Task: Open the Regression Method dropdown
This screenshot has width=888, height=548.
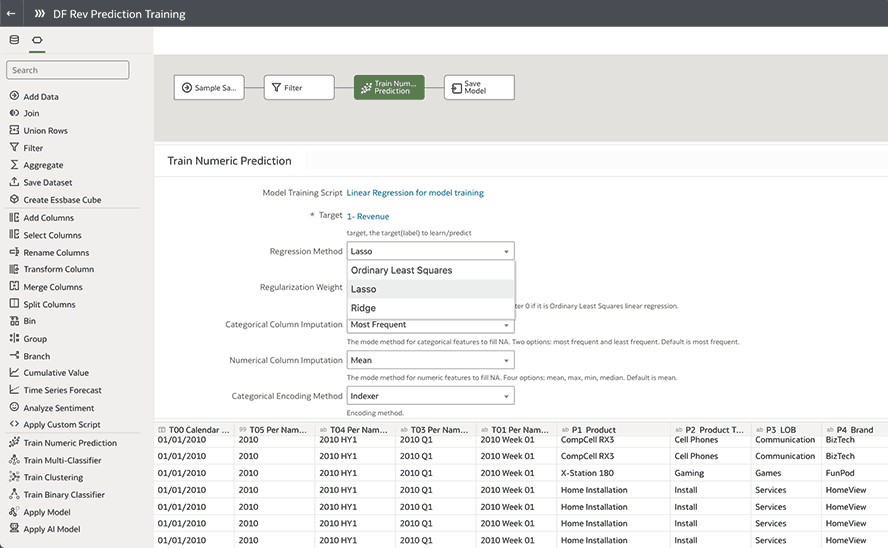Action: (x=430, y=252)
